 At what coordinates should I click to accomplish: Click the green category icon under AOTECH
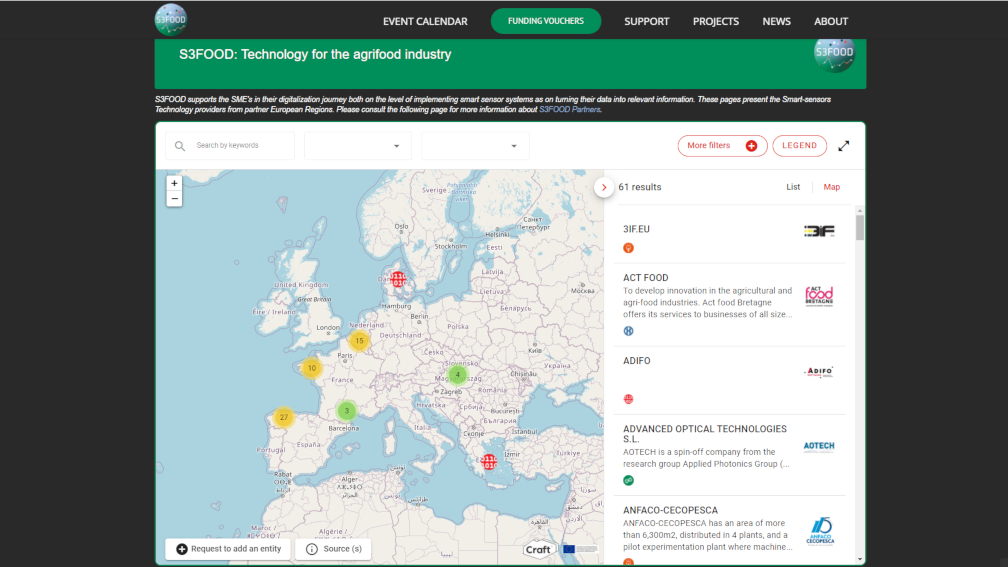629,480
